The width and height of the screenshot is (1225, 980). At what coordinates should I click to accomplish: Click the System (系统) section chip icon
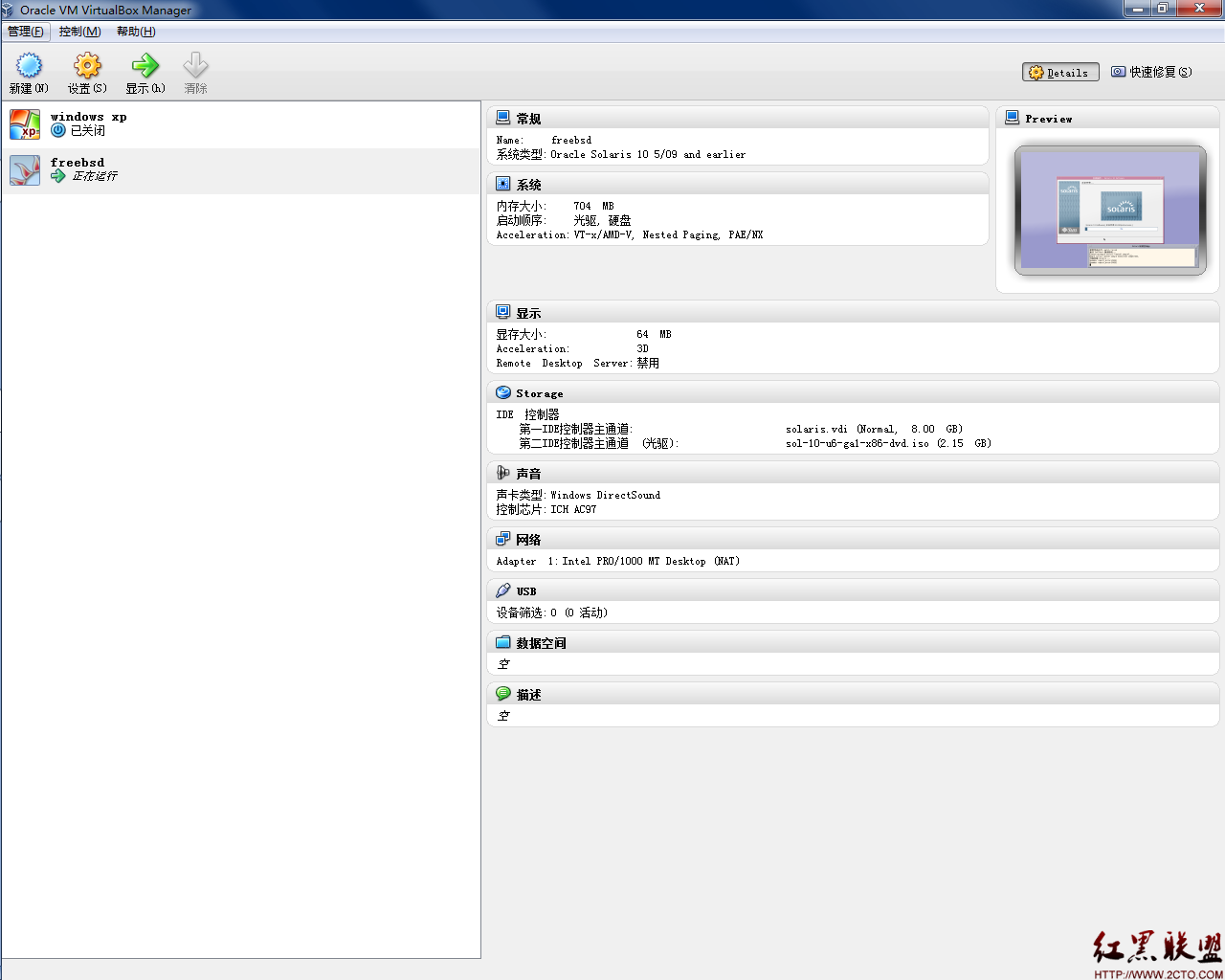pyautogui.click(x=503, y=184)
